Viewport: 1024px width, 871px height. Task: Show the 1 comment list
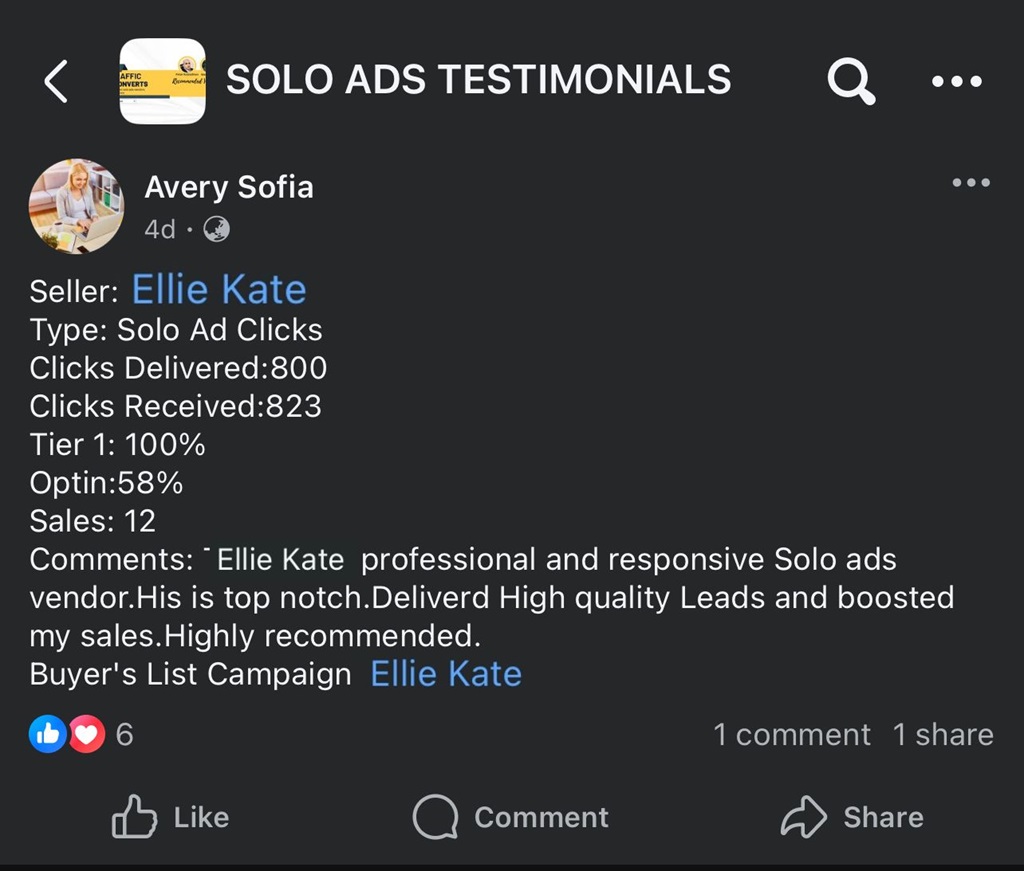click(791, 735)
